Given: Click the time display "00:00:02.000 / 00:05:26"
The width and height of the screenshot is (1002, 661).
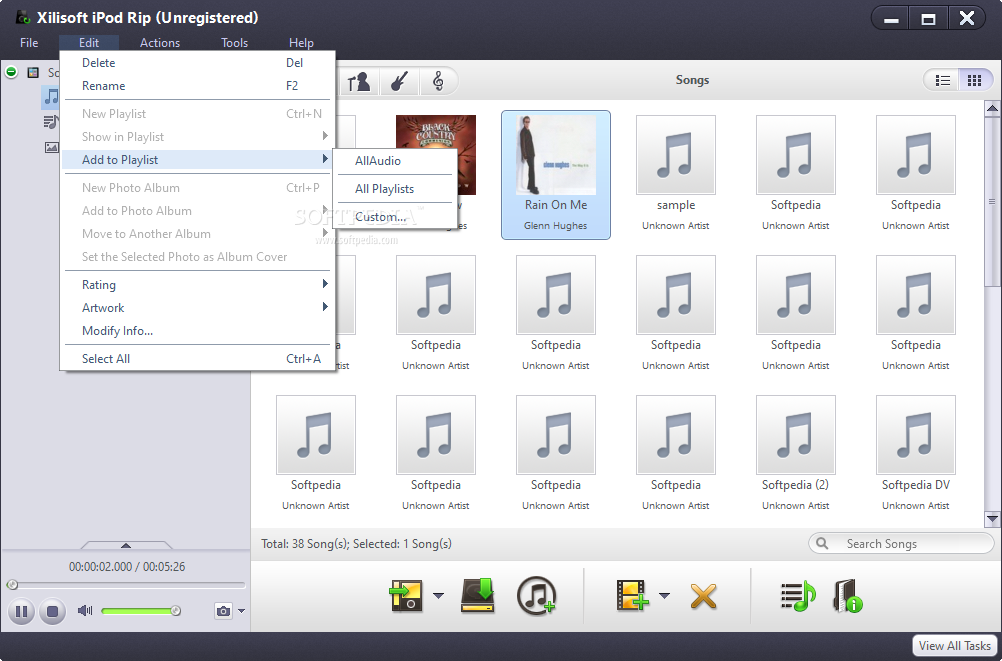Looking at the screenshot, I should tap(127, 566).
